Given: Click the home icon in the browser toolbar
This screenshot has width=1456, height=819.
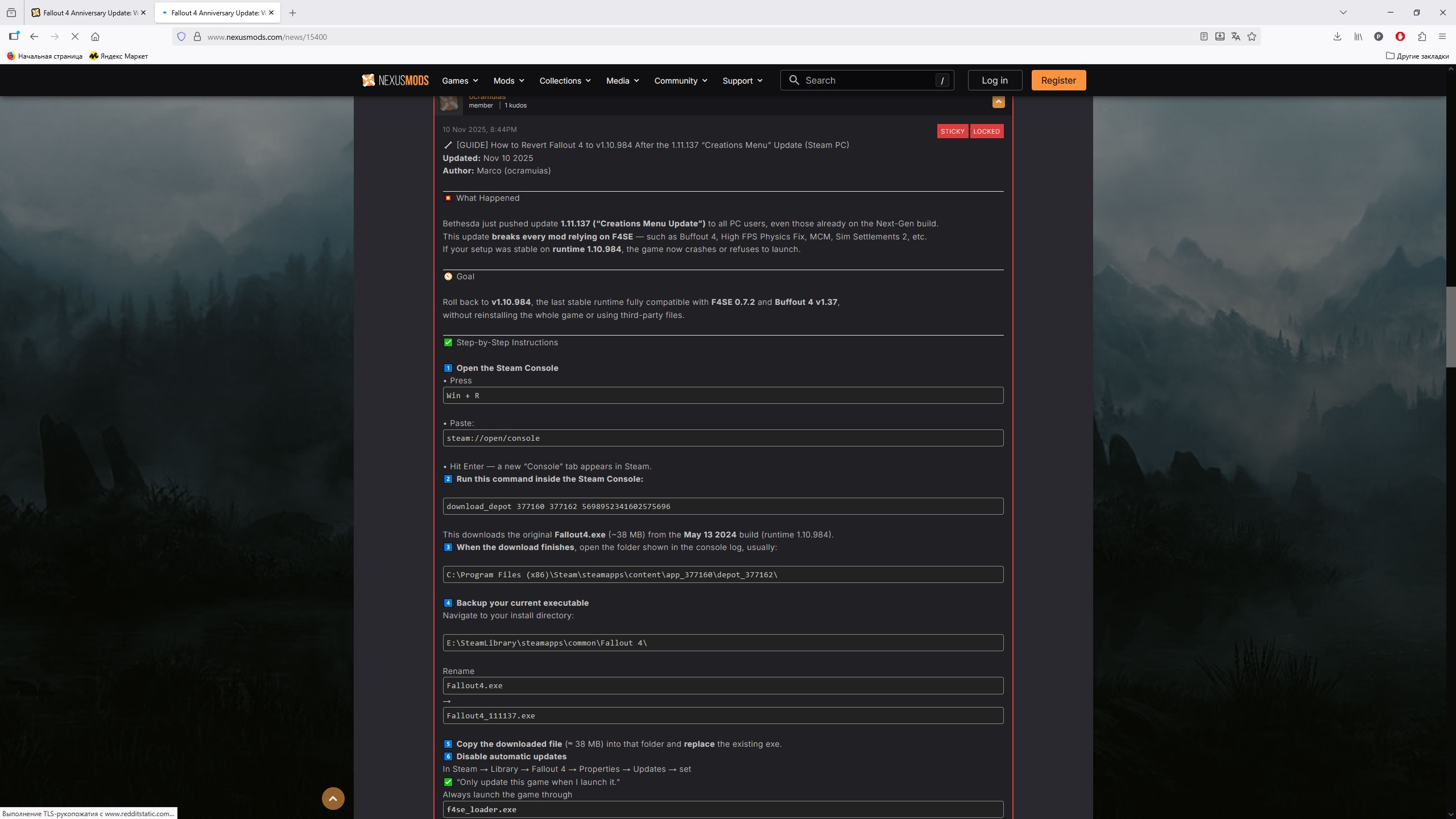Looking at the screenshot, I should coord(95,37).
